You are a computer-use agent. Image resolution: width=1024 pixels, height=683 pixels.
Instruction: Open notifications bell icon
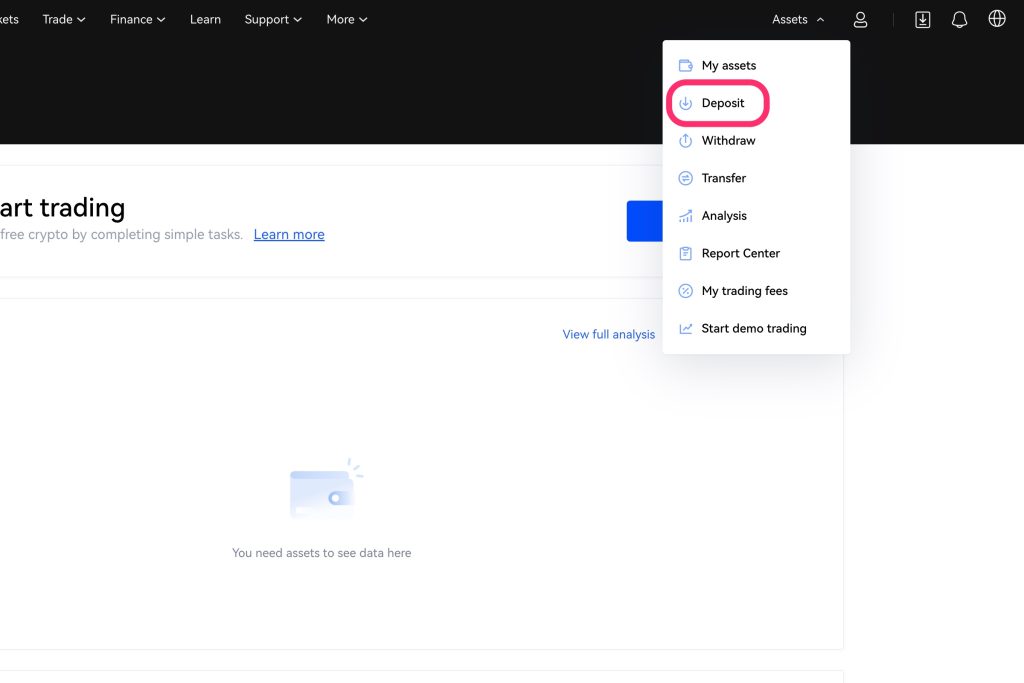959,19
